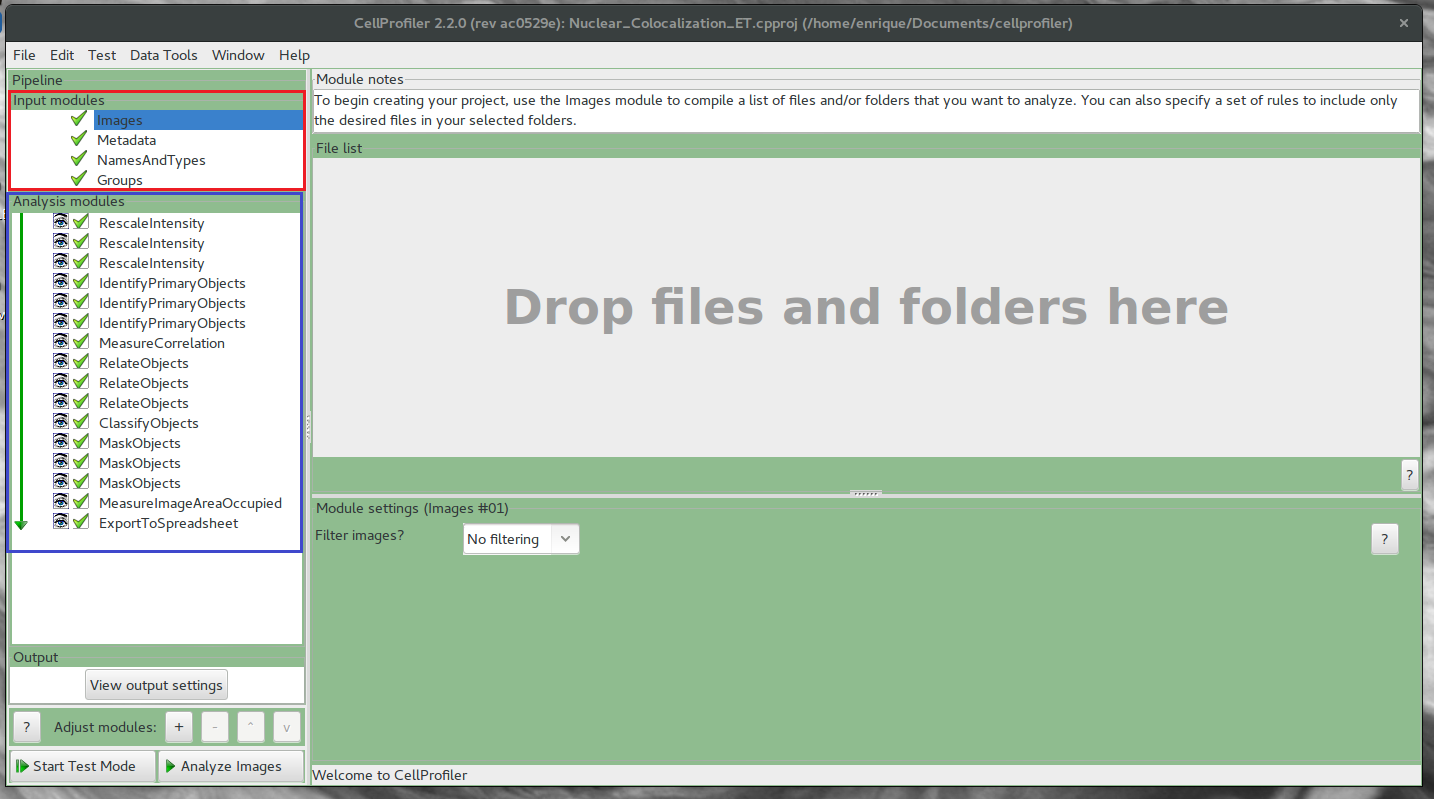Open help for the Filter images setting
This screenshot has height=799, width=1434.
tap(1384, 539)
